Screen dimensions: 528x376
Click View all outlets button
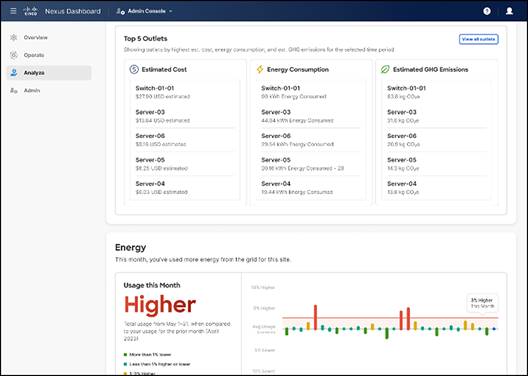pos(478,39)
